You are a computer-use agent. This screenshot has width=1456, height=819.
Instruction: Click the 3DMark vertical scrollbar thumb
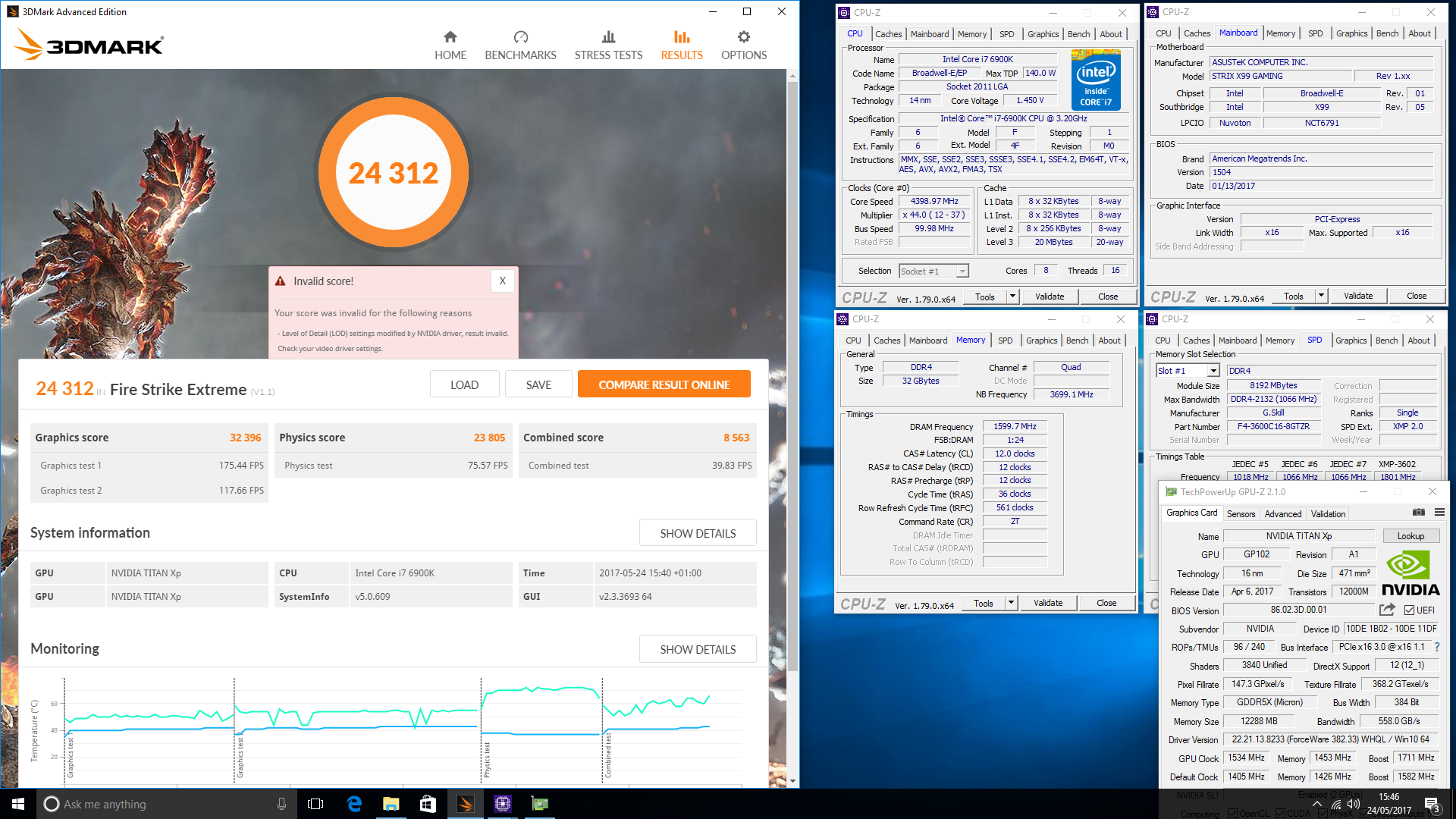tap(792, 375)
